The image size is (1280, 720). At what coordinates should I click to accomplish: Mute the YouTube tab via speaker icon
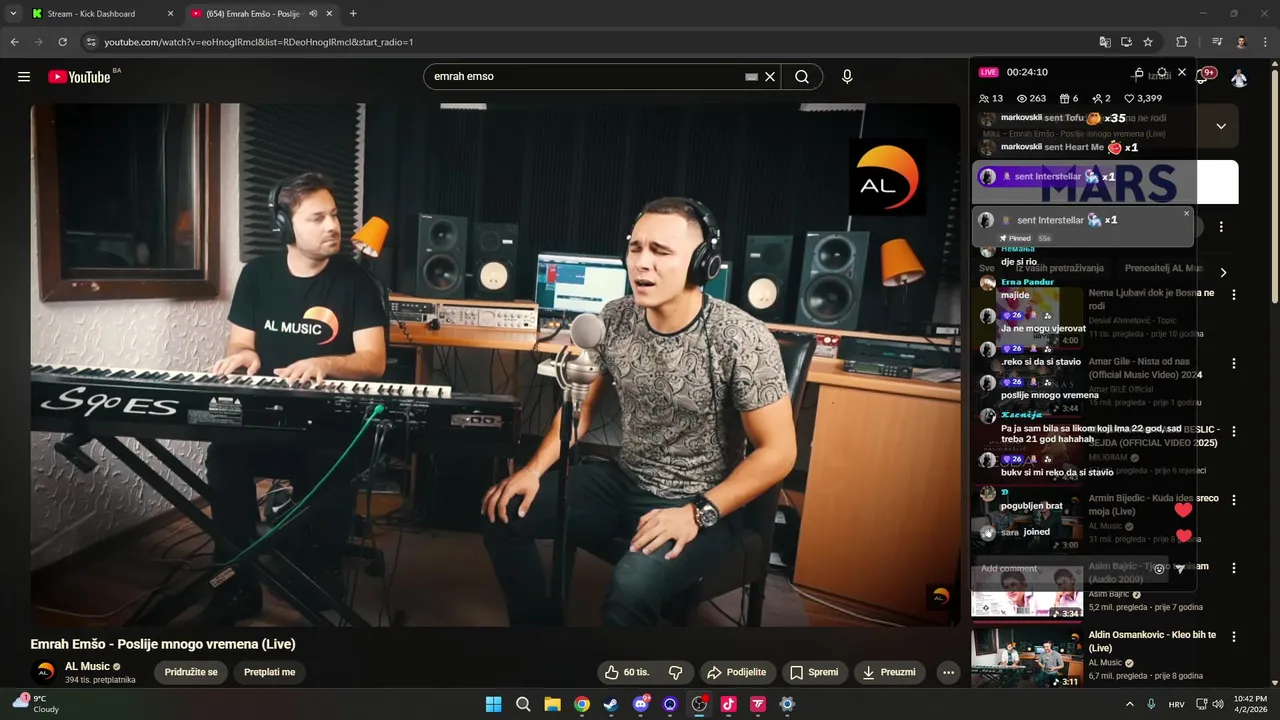[x=313, y=14]
